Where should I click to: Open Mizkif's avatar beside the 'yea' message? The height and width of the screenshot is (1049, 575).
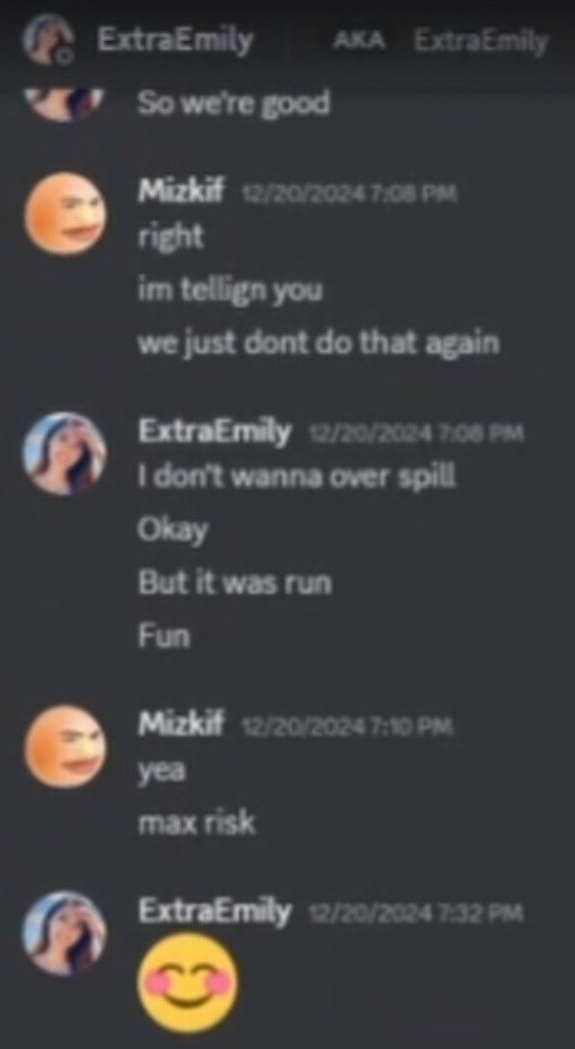click(65, 746)
